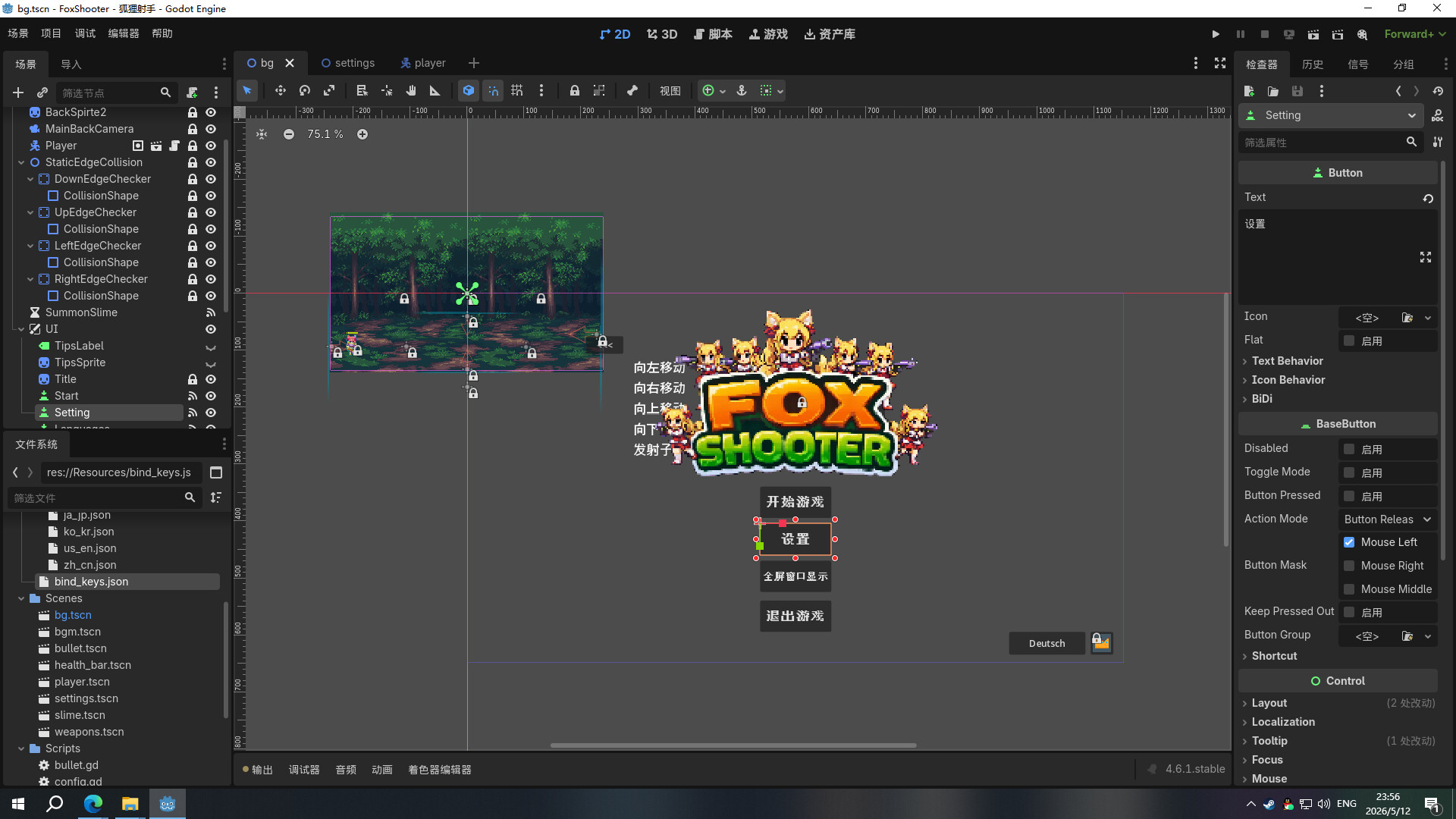Load a resource into the inspector
This screenshot has height=819, width=1456.
click(1273, 91)
